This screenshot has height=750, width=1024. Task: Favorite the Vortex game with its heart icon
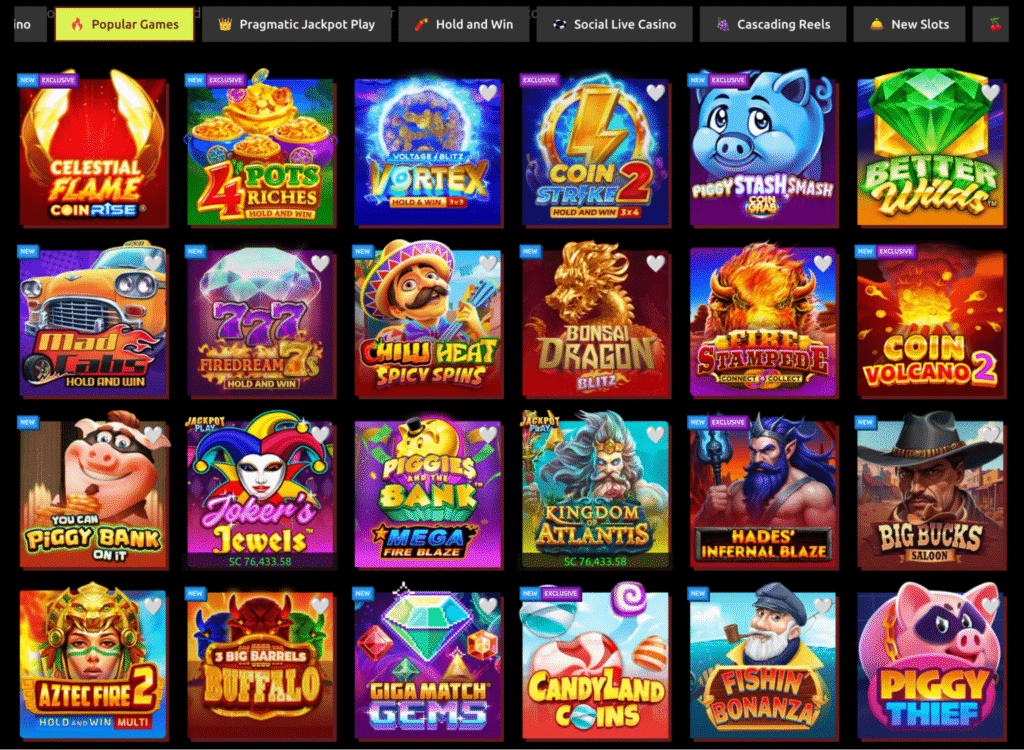coord(488,93)
